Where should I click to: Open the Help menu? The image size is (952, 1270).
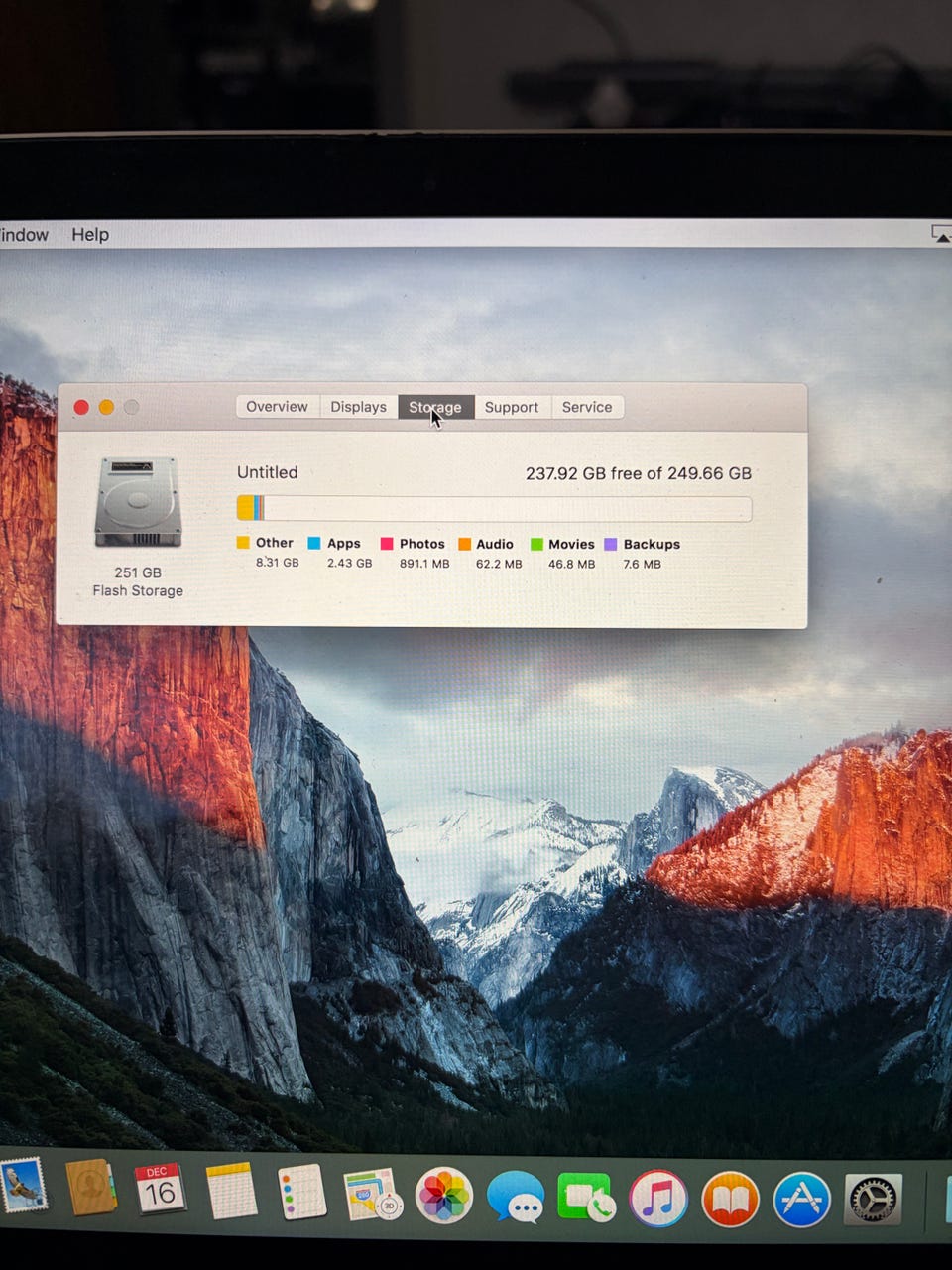[90, 235]
